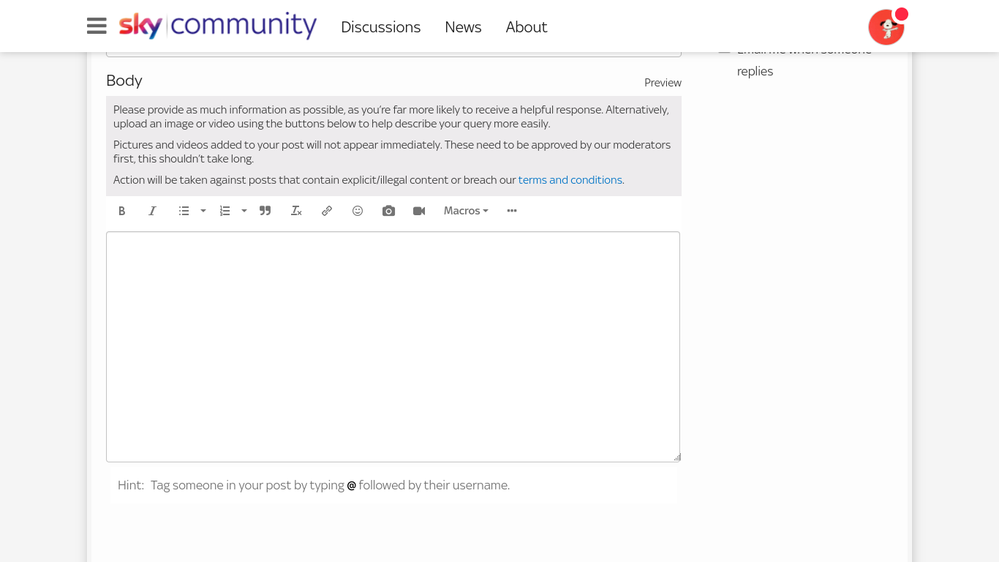The height and width of the screenshot is (562, 999).
Task: Apply italic formatting to text
Action: (x=152, y=211)
